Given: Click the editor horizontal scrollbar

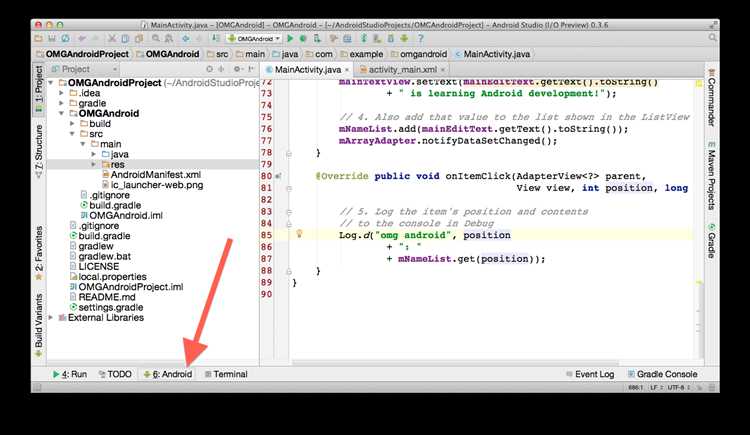Looking at the screenshot, I should point(454,363).
